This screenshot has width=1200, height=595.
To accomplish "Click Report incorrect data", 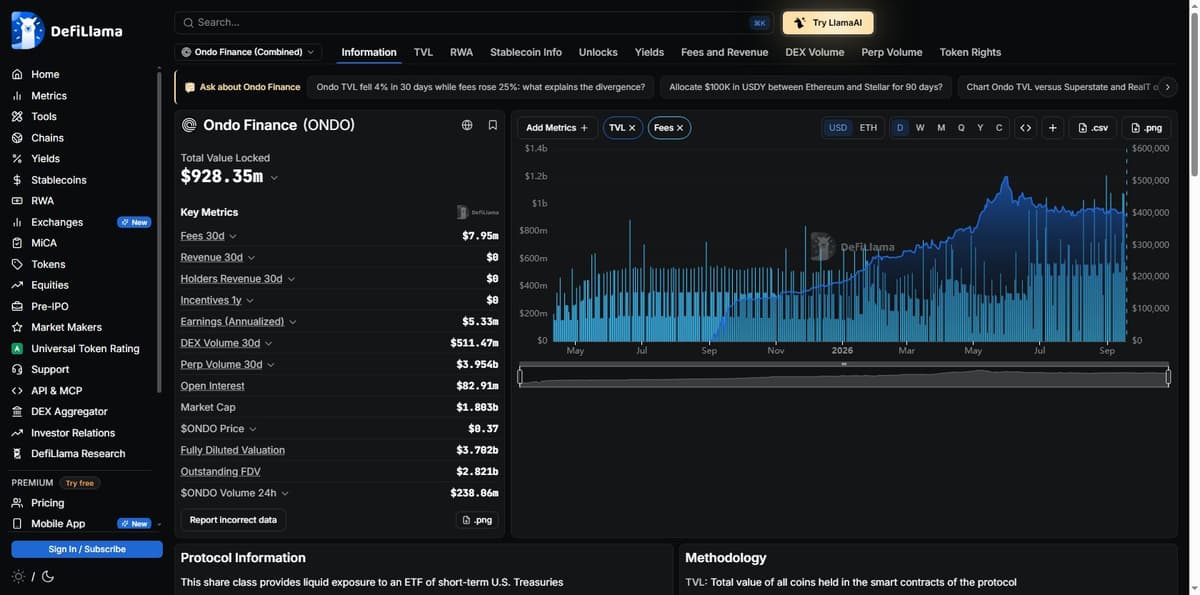I will [233, 520].
